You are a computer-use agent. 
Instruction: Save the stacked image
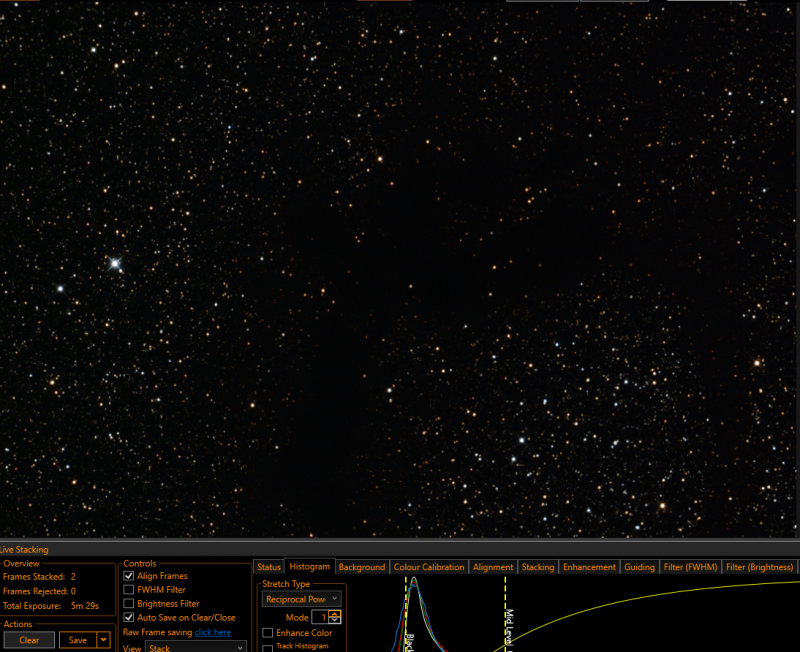coord(78,640)
